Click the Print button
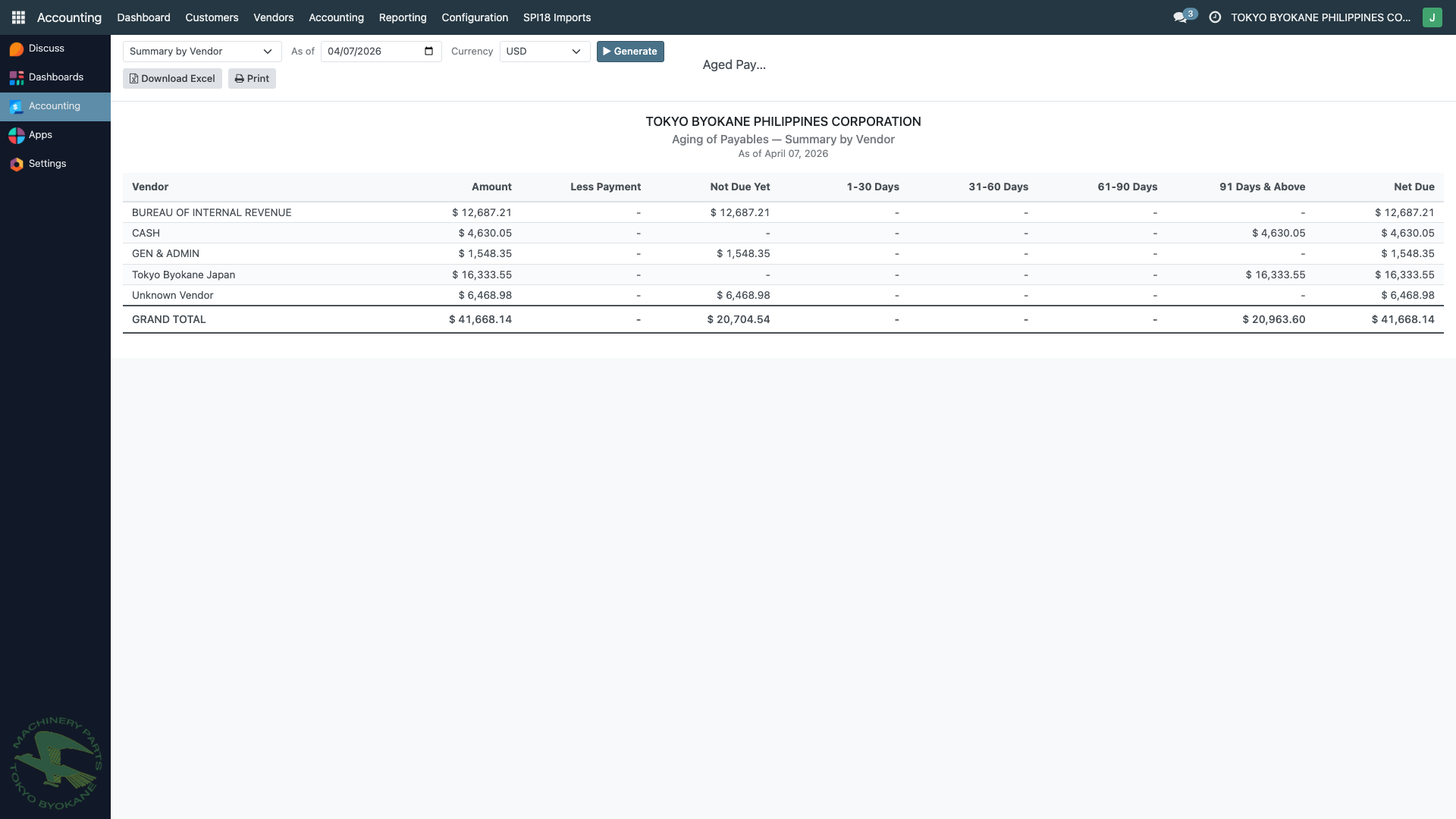Viewport: 1456px width, 819px height. [252, 79]
